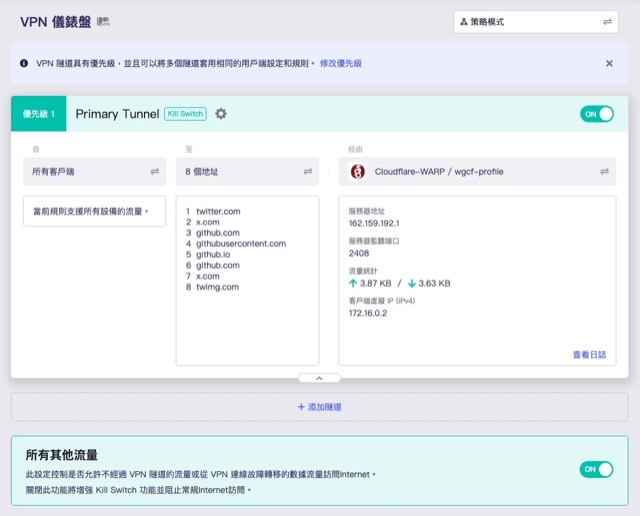Open the 策略模式 mode dropdown

coord(536,22)
